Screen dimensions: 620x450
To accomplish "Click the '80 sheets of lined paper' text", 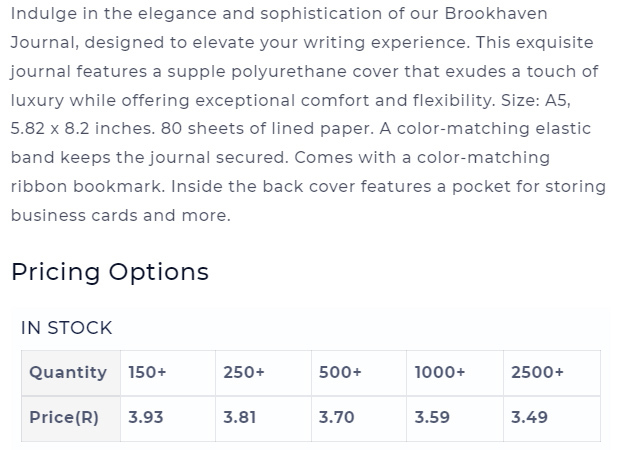I will pyautogui.click(x=267, y=129).
